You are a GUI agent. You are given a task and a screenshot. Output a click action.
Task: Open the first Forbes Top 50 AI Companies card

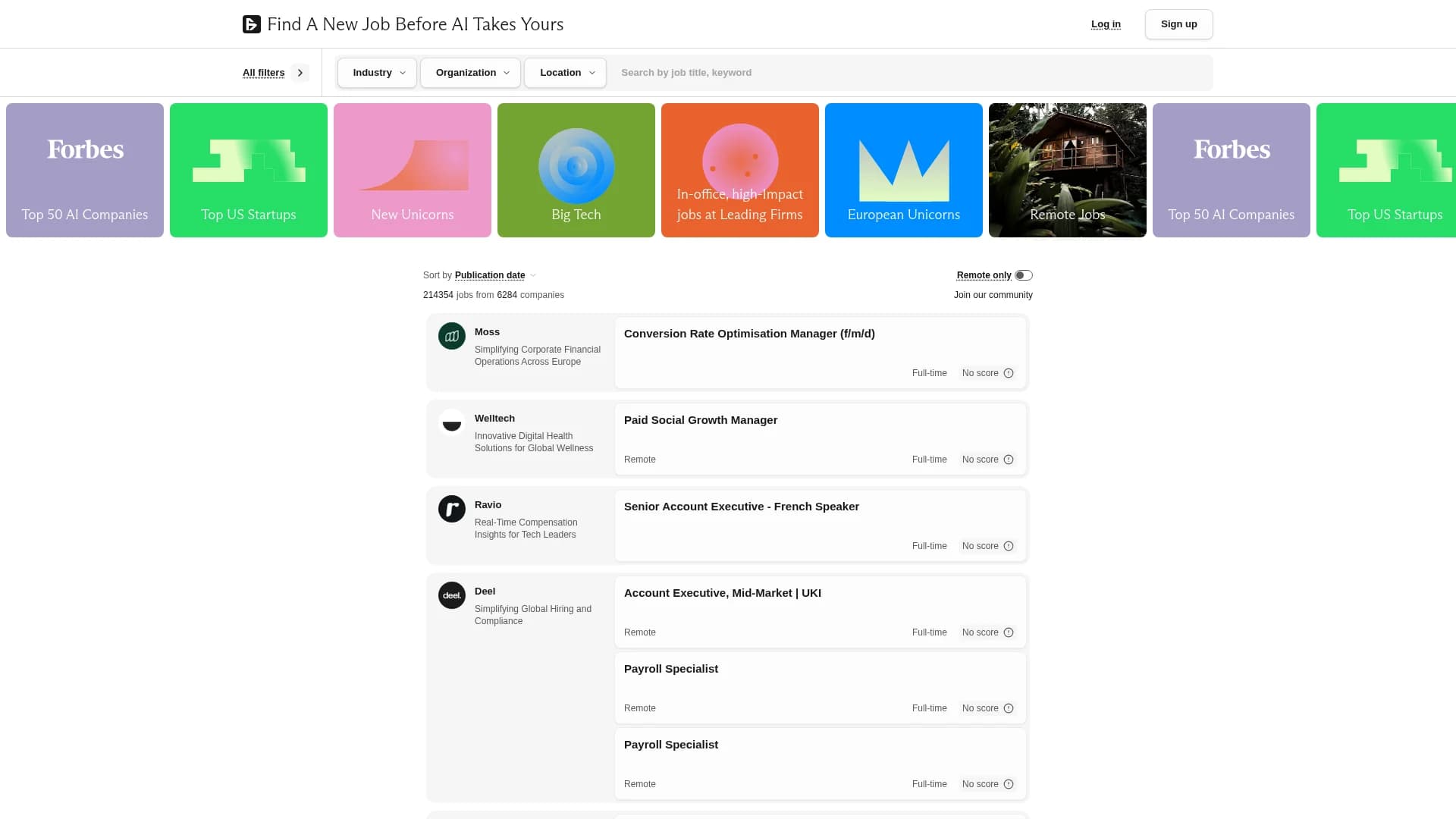[x=85, y=171]
